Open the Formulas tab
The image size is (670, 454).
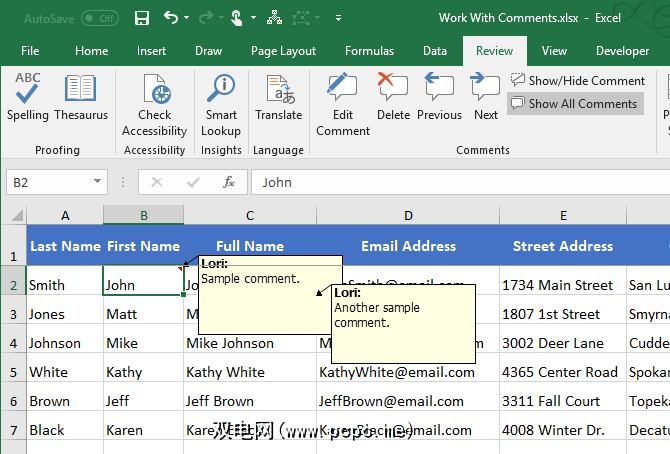(x=369, y=51)
